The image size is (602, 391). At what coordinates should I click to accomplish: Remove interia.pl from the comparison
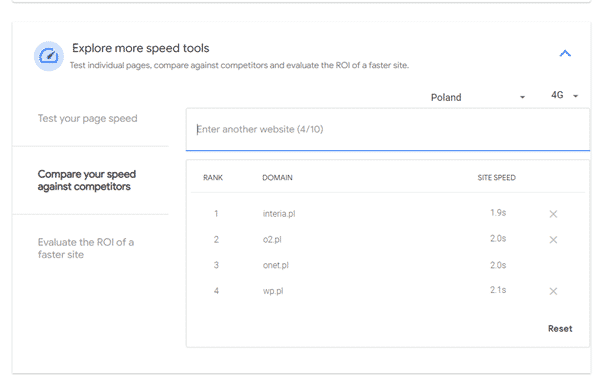[553, 214]
